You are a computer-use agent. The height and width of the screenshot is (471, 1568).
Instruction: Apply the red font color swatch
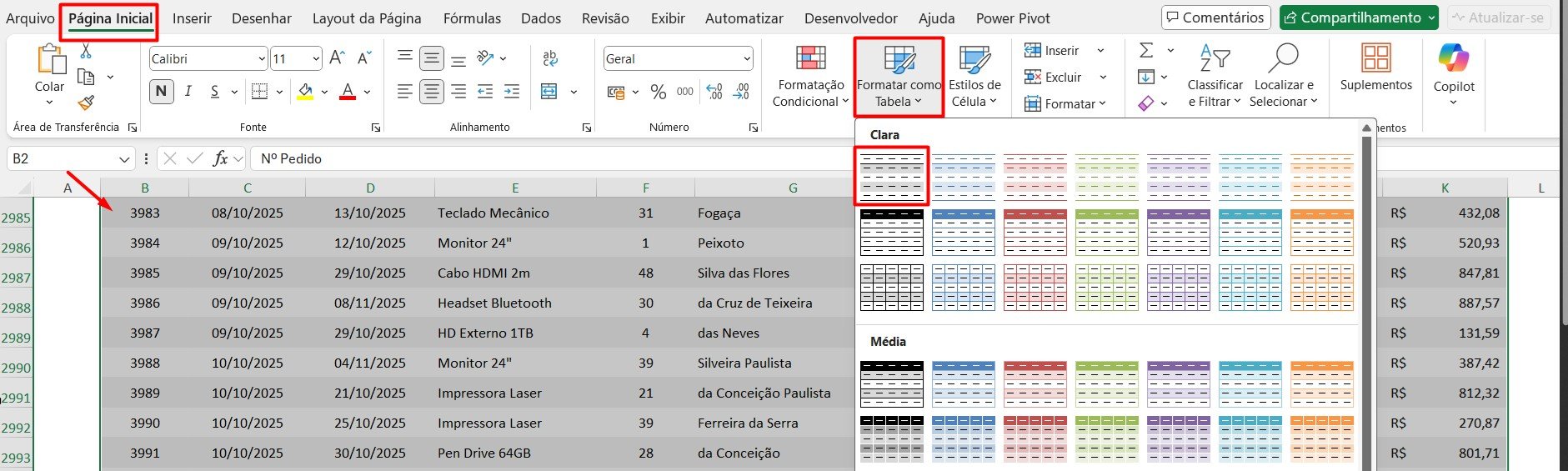point(348,92)
